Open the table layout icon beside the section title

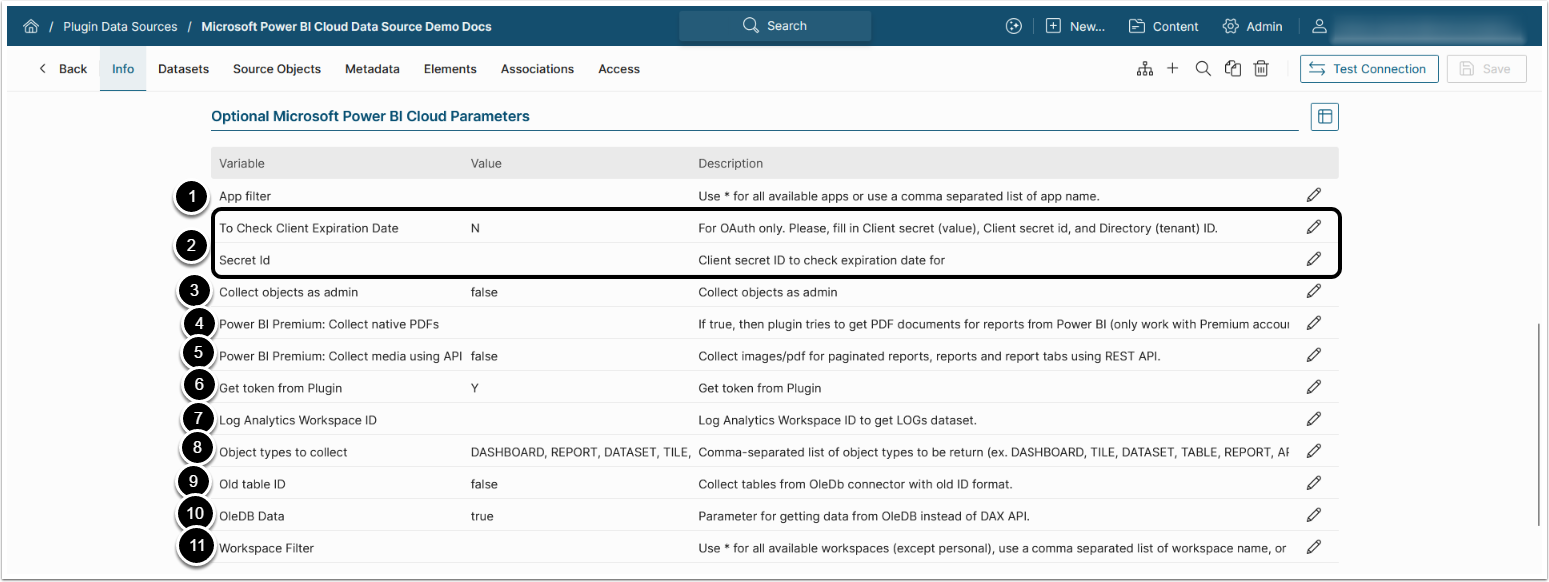tap(1325, 117)
